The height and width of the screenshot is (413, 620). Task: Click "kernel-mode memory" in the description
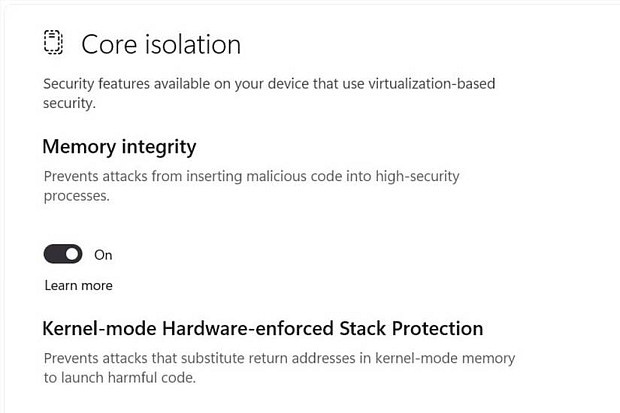tap(445, 358)
